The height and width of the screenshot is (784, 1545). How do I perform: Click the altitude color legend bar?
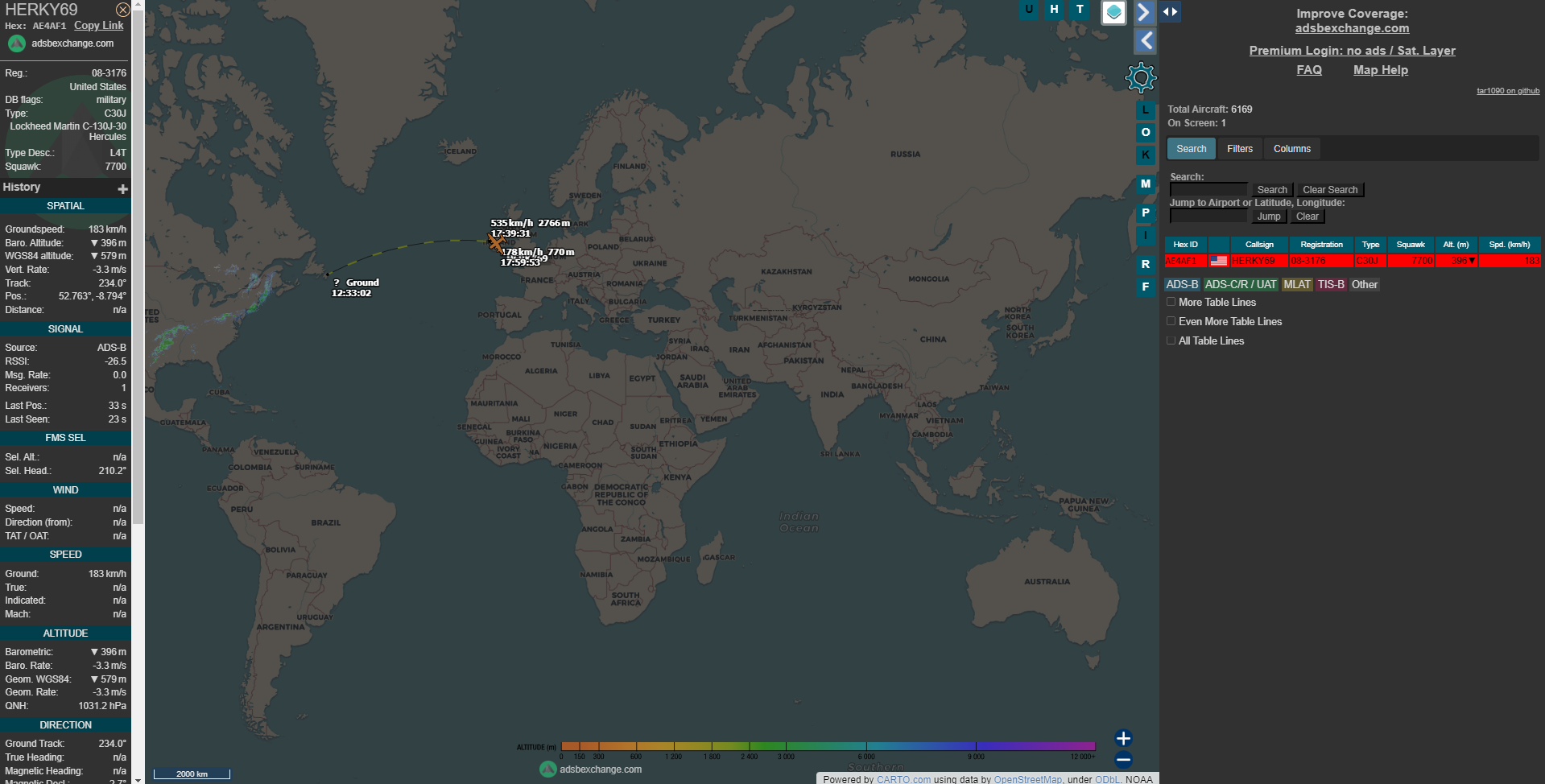pos(828,746)
